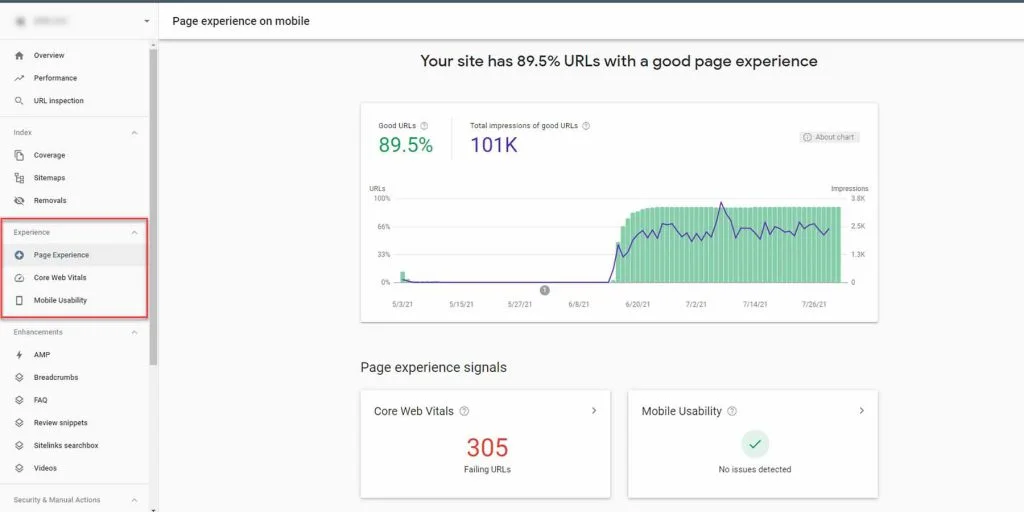Click the 89.5% Good URLs value
Viewport: 1024px width, 512px height.
(406, 145)
